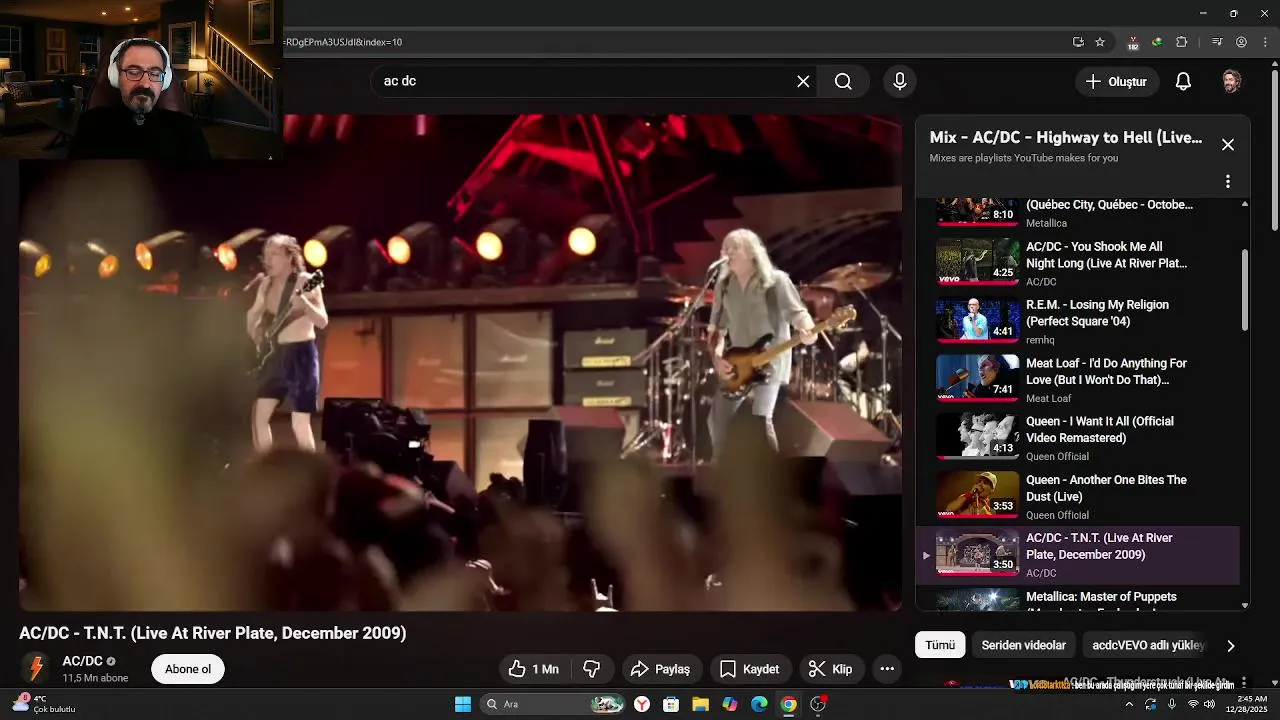
Task: Select the Seriden videolar chip
Action: click(1023, 645)
